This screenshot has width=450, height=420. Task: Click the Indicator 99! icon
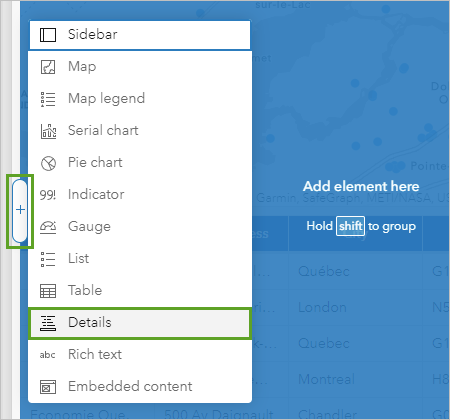point(48,195)
